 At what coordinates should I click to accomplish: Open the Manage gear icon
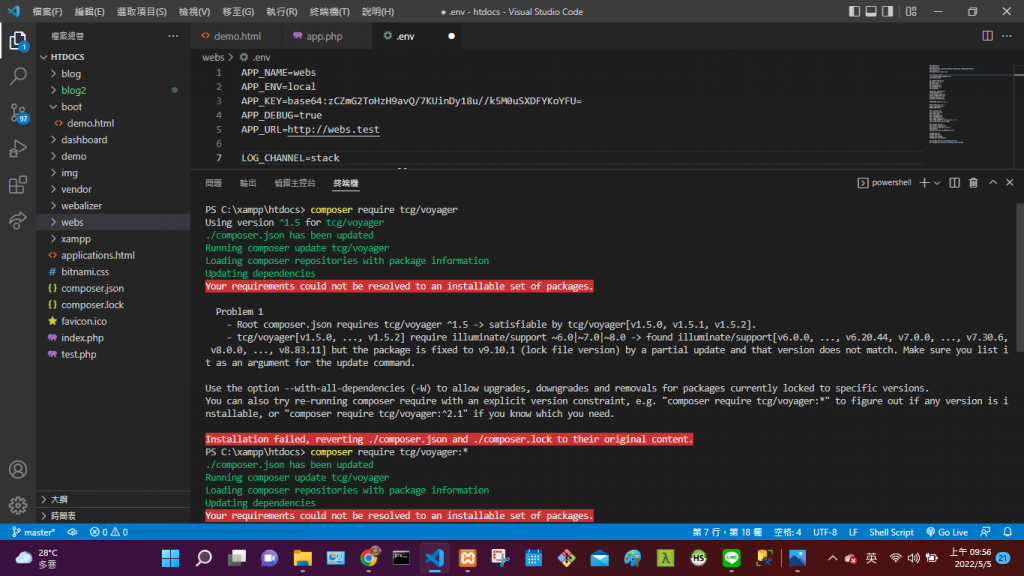18,505
